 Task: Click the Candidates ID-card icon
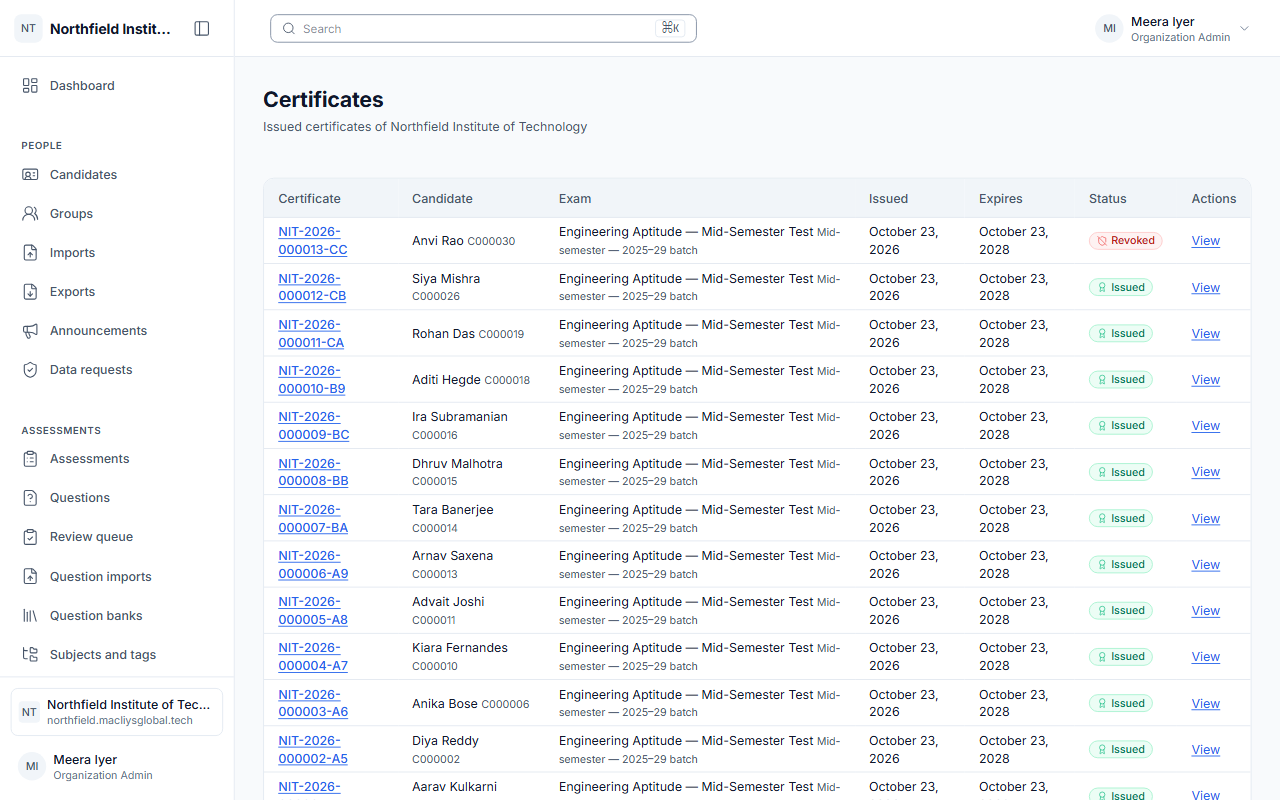click(30, 175)
